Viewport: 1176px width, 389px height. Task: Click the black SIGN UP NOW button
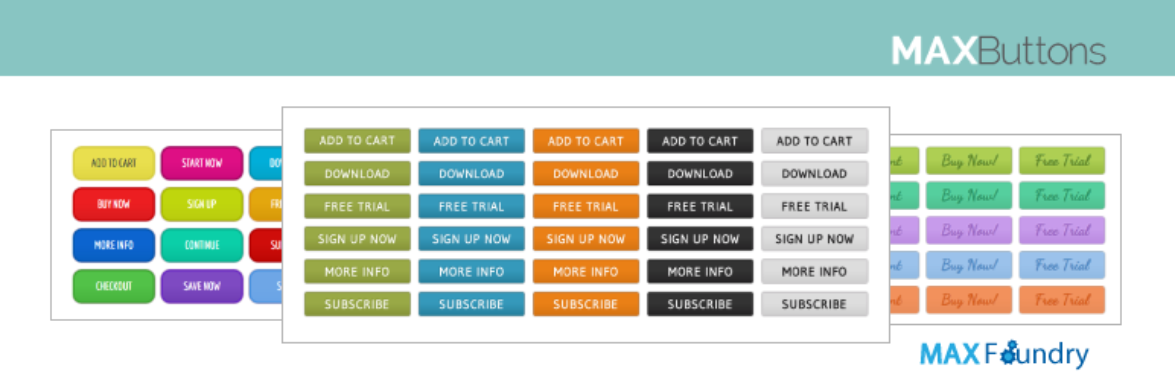[700, 239]
